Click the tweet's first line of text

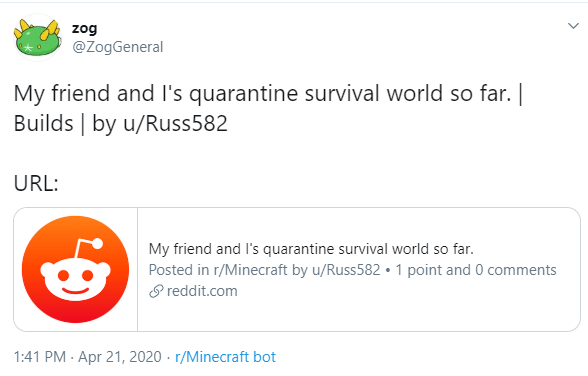pos(268,94)
